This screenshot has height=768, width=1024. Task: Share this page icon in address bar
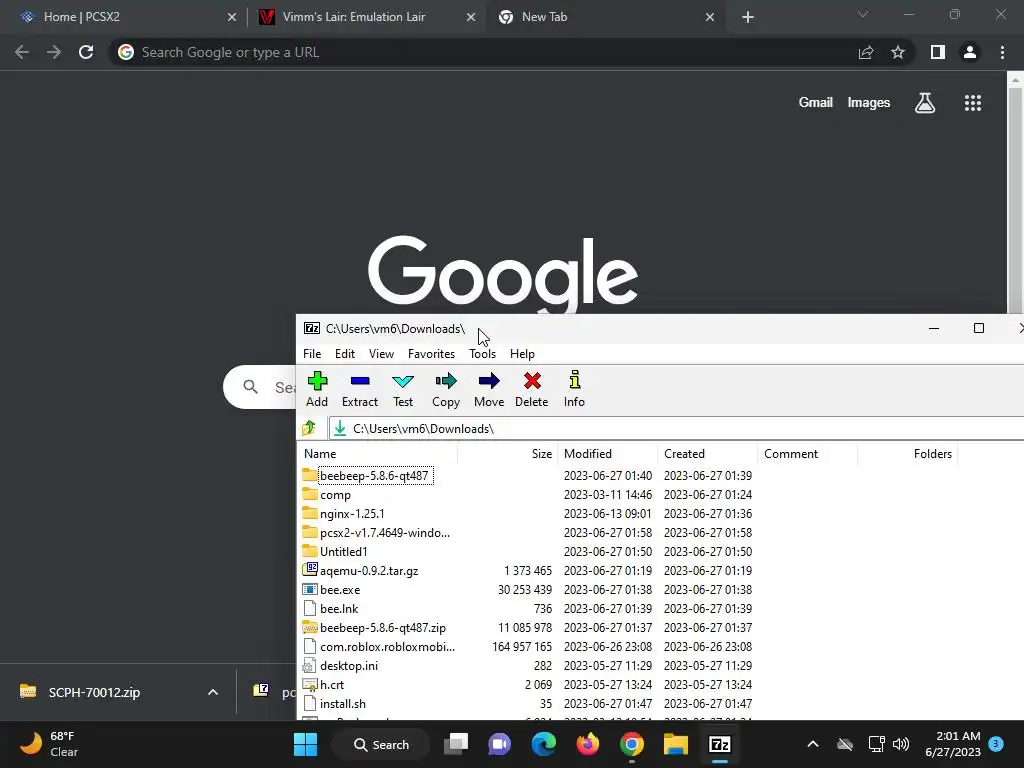(x=866, y=52)
